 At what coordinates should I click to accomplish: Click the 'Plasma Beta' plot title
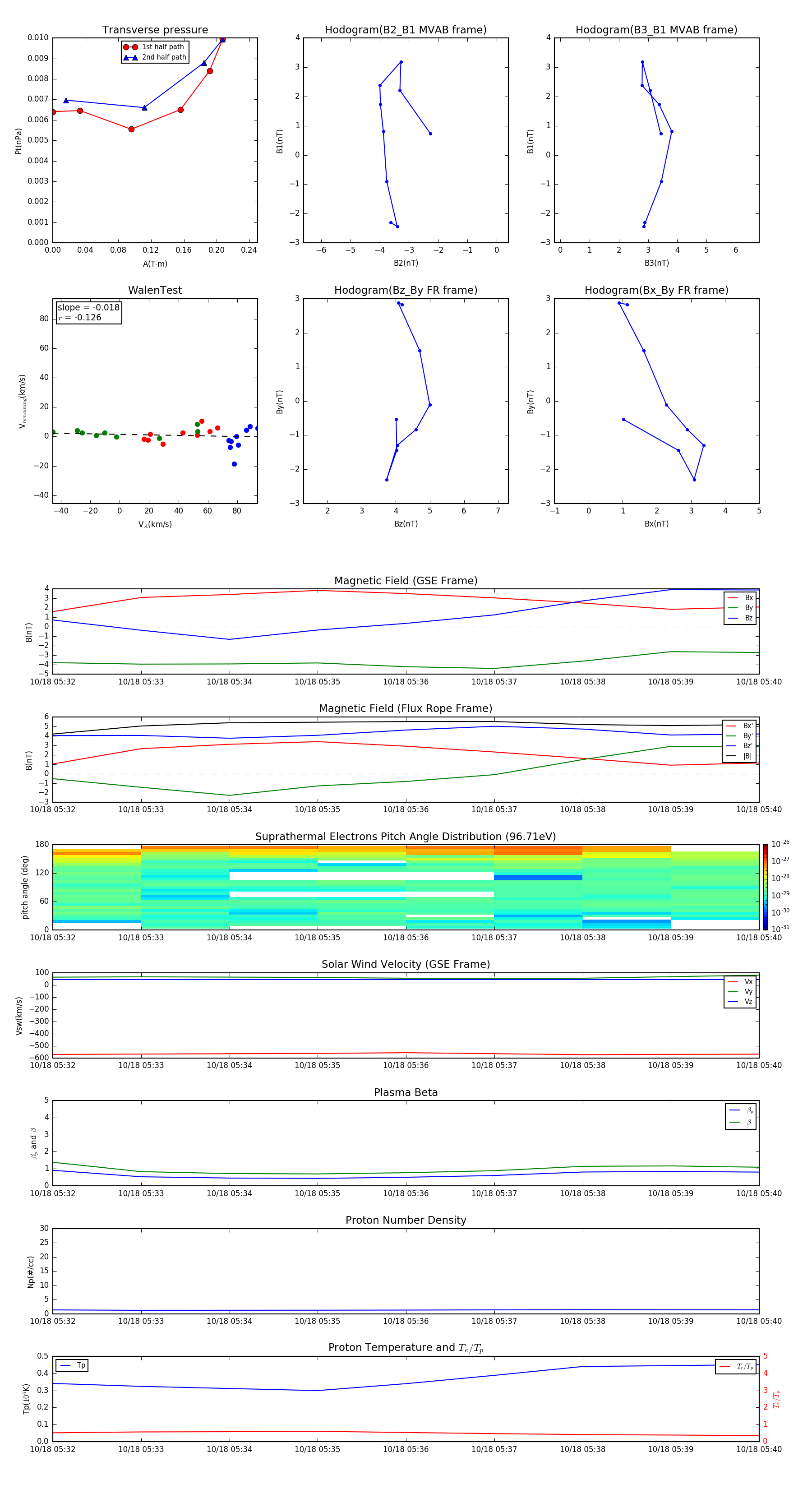coord(406,1092)
